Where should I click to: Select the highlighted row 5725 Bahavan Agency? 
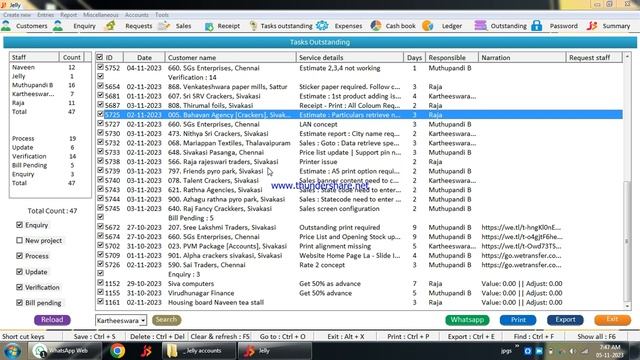coord(359,115)
